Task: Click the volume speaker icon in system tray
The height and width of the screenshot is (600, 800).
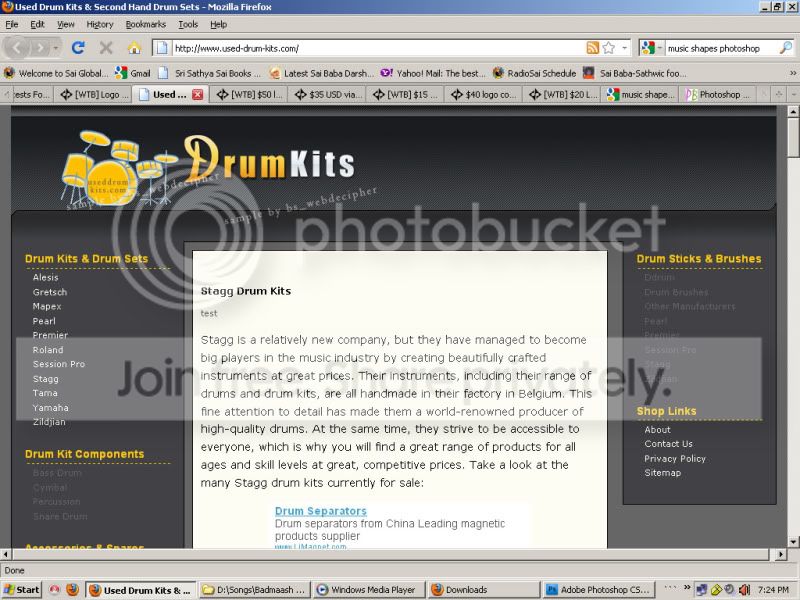Action: point(744,590)
